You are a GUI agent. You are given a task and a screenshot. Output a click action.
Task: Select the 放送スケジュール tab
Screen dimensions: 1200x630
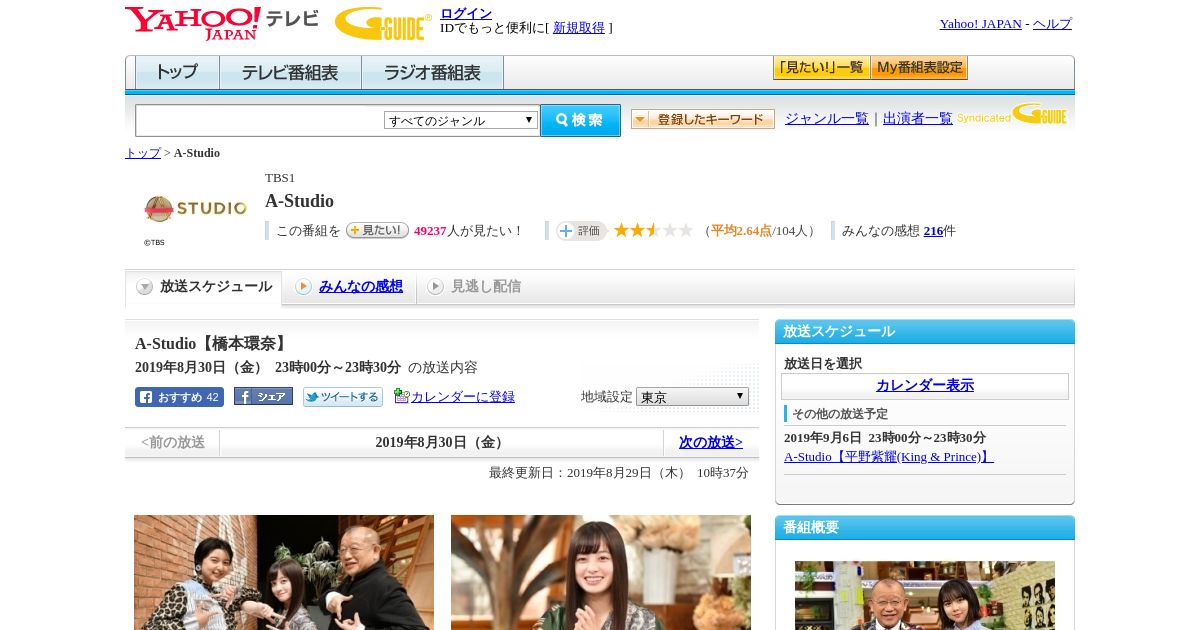pyautogui.click(x=203, y=287)
